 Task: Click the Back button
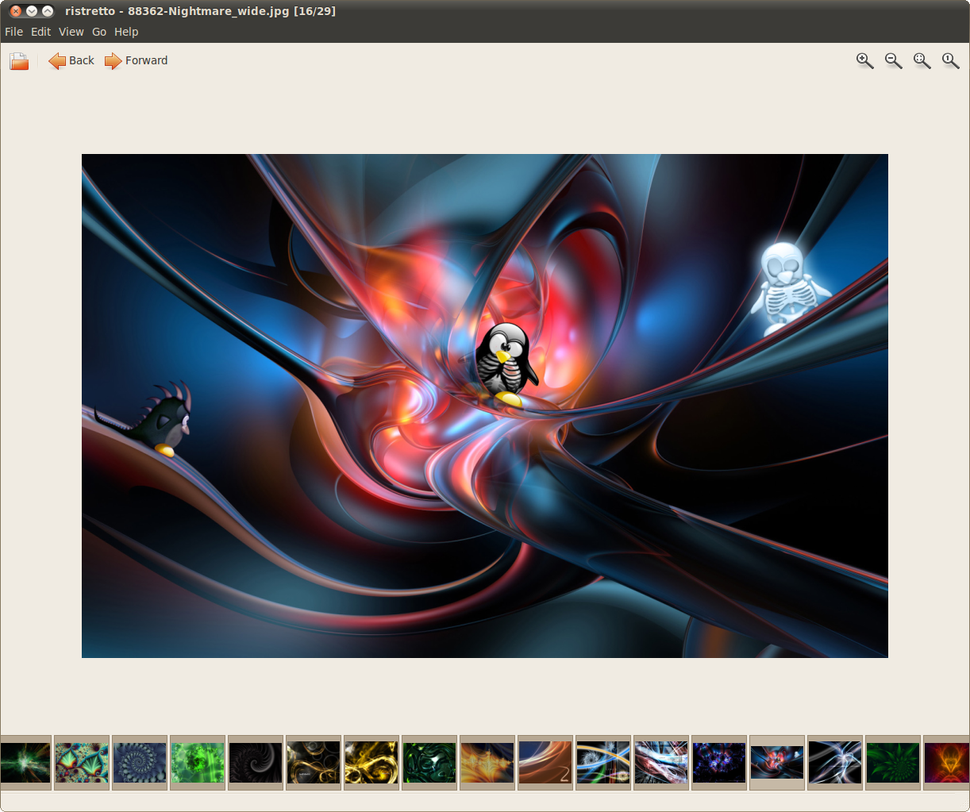[x=70, y=60]
